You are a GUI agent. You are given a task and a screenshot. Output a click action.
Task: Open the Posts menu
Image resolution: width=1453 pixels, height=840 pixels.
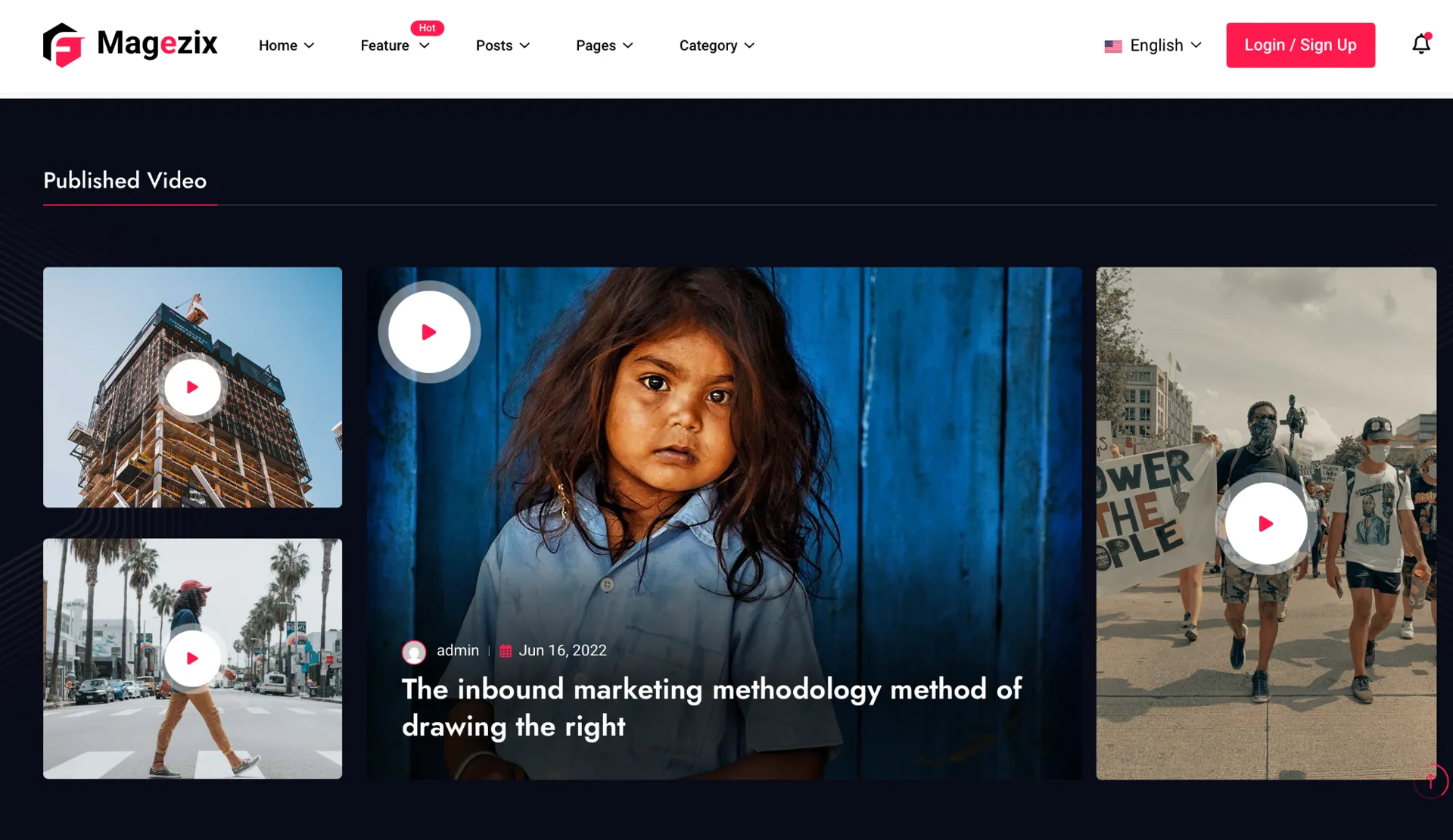[502, 45]
